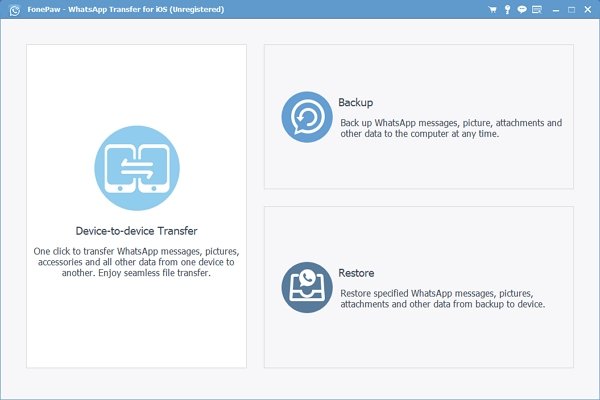Image resolution: width=600 pixels, height=400 pixels.
Task: Open registration via the key icon
Action: click(506, 11)
